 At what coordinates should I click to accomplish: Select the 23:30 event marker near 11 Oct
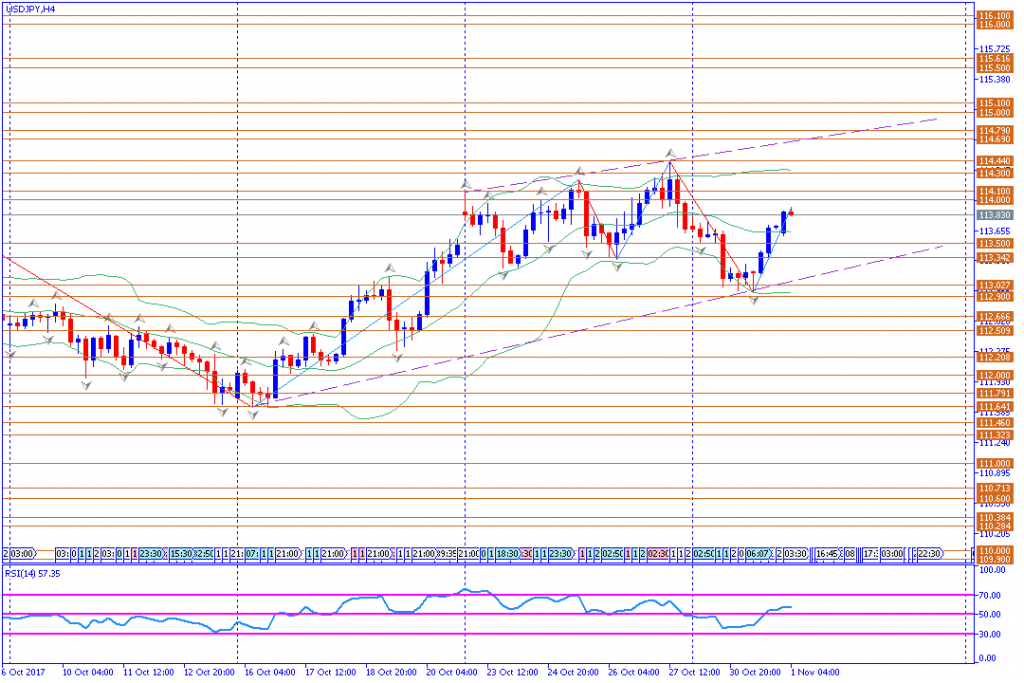(150, 552)
